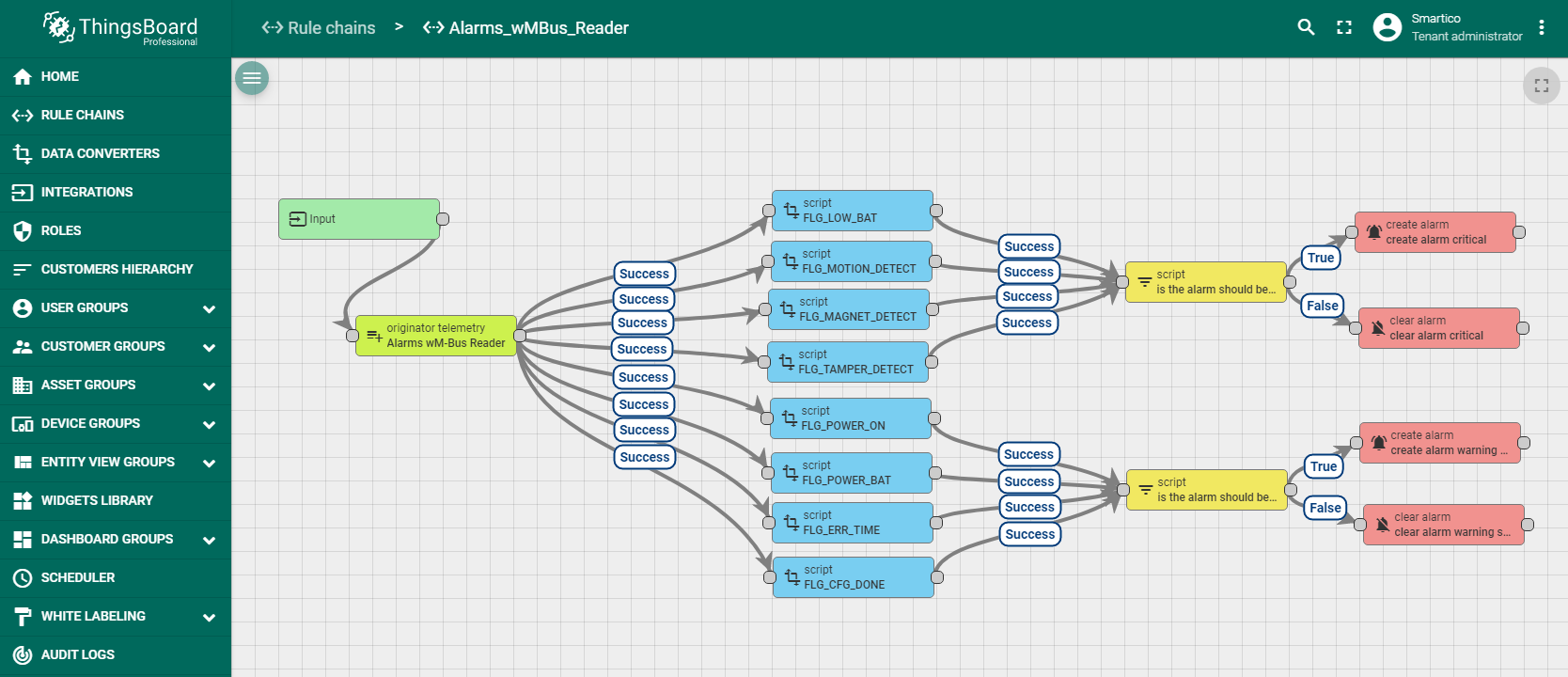Navigate back to Rule chains breadcrumb
This screenshot has height=677, width=1568.
319,28
